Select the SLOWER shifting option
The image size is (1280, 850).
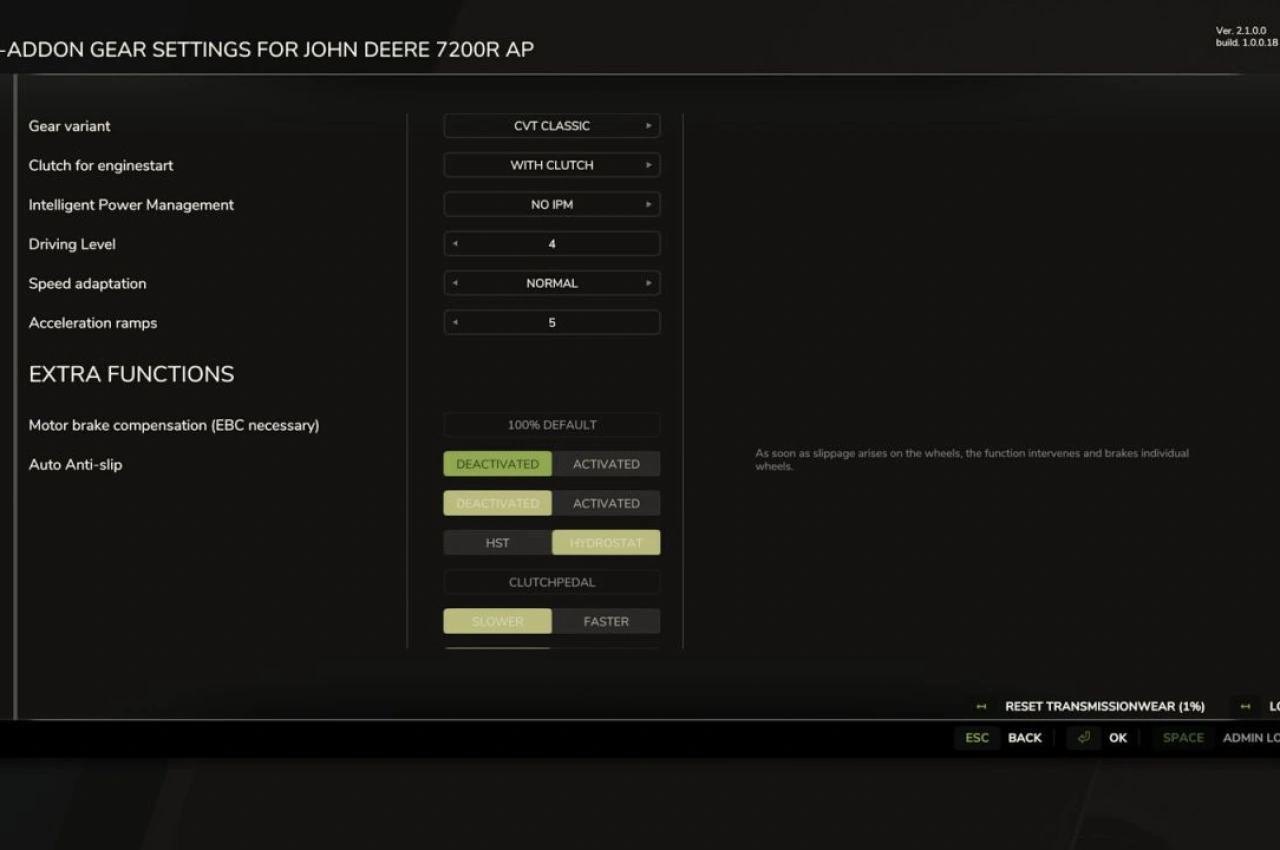[497, 621]
